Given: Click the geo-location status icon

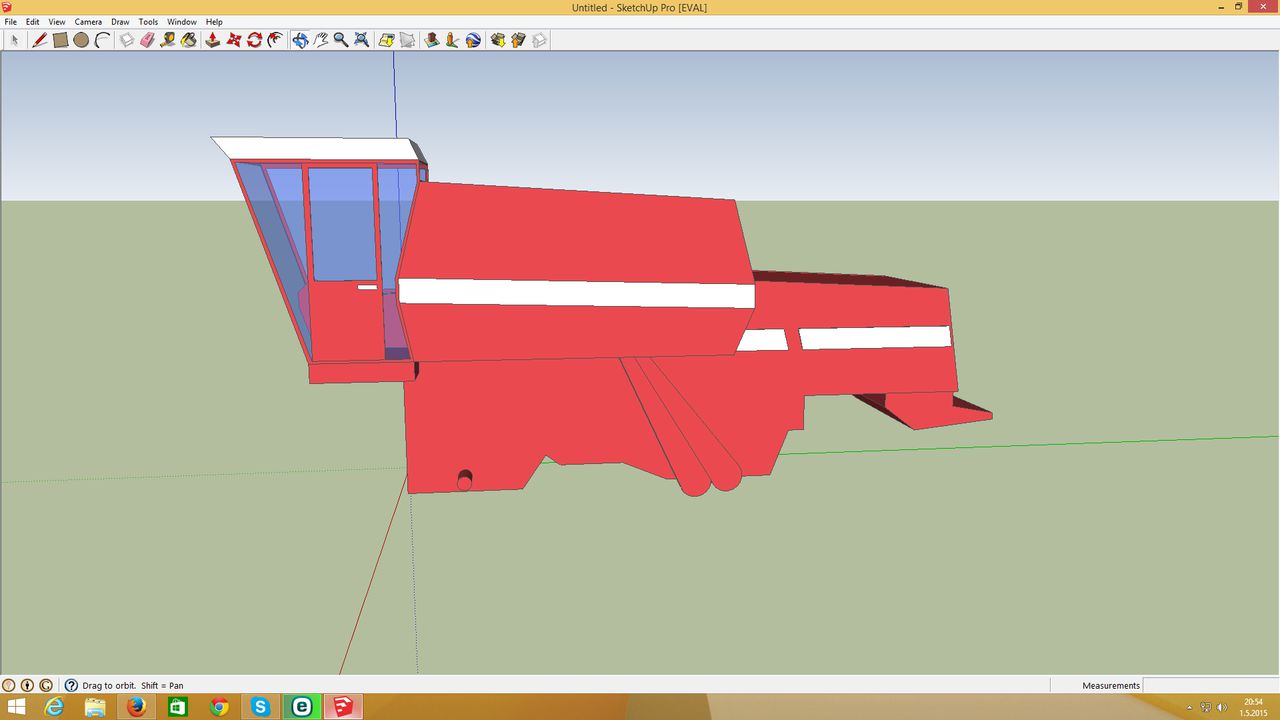Looking at the screenshot, I should [9, 685].
